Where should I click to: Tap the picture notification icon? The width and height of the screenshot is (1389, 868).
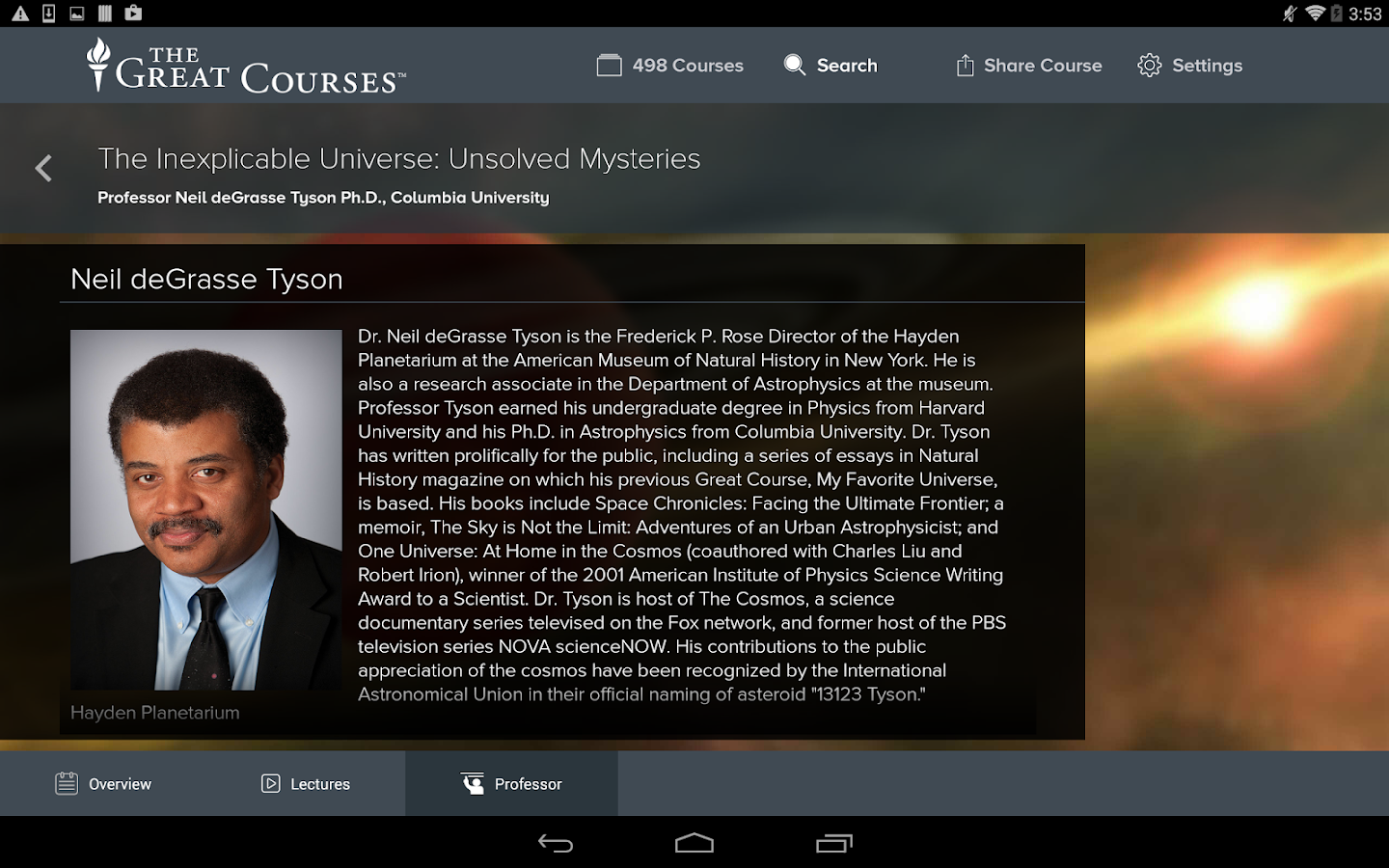tap(77, 14)
